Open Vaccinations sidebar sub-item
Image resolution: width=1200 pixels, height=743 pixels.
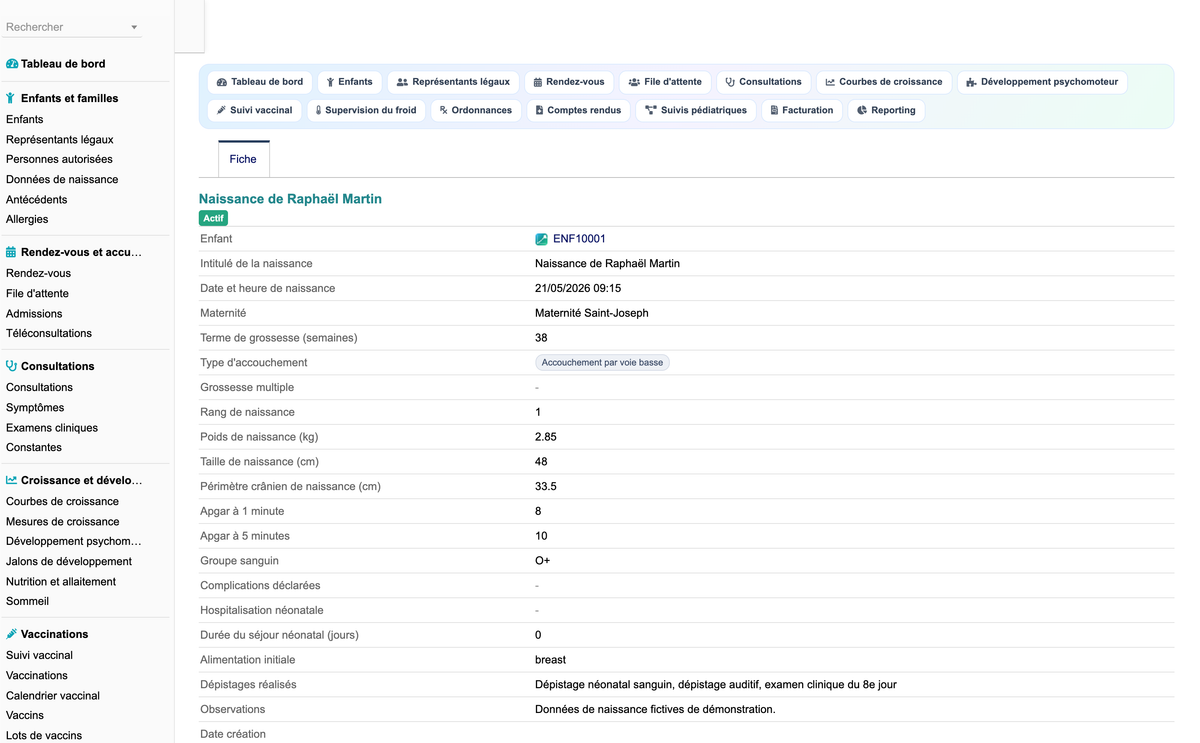click(37, 675)
